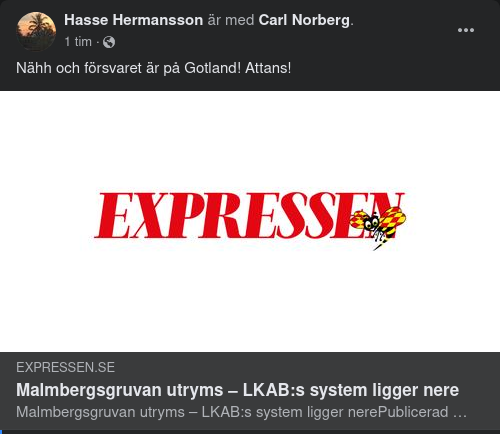Click the bee mascot in Expressen logo
The width and height of the screenshot is (500, 434).
click(378, 227)
